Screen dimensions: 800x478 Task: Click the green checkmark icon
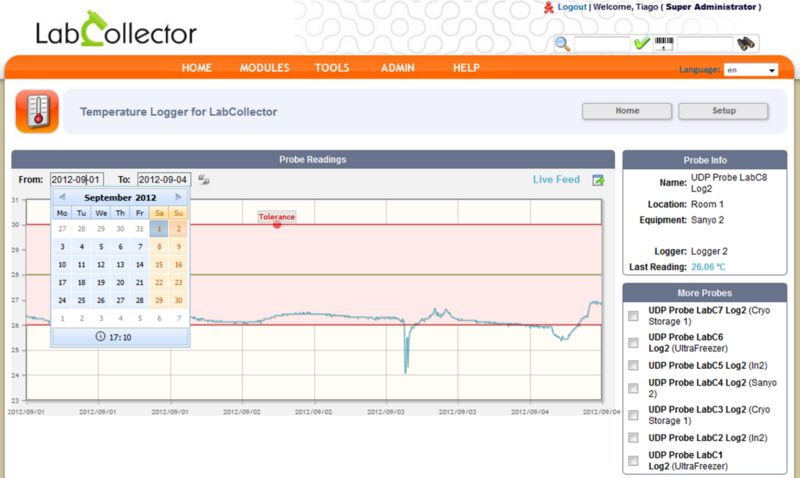tap(641, 43)
